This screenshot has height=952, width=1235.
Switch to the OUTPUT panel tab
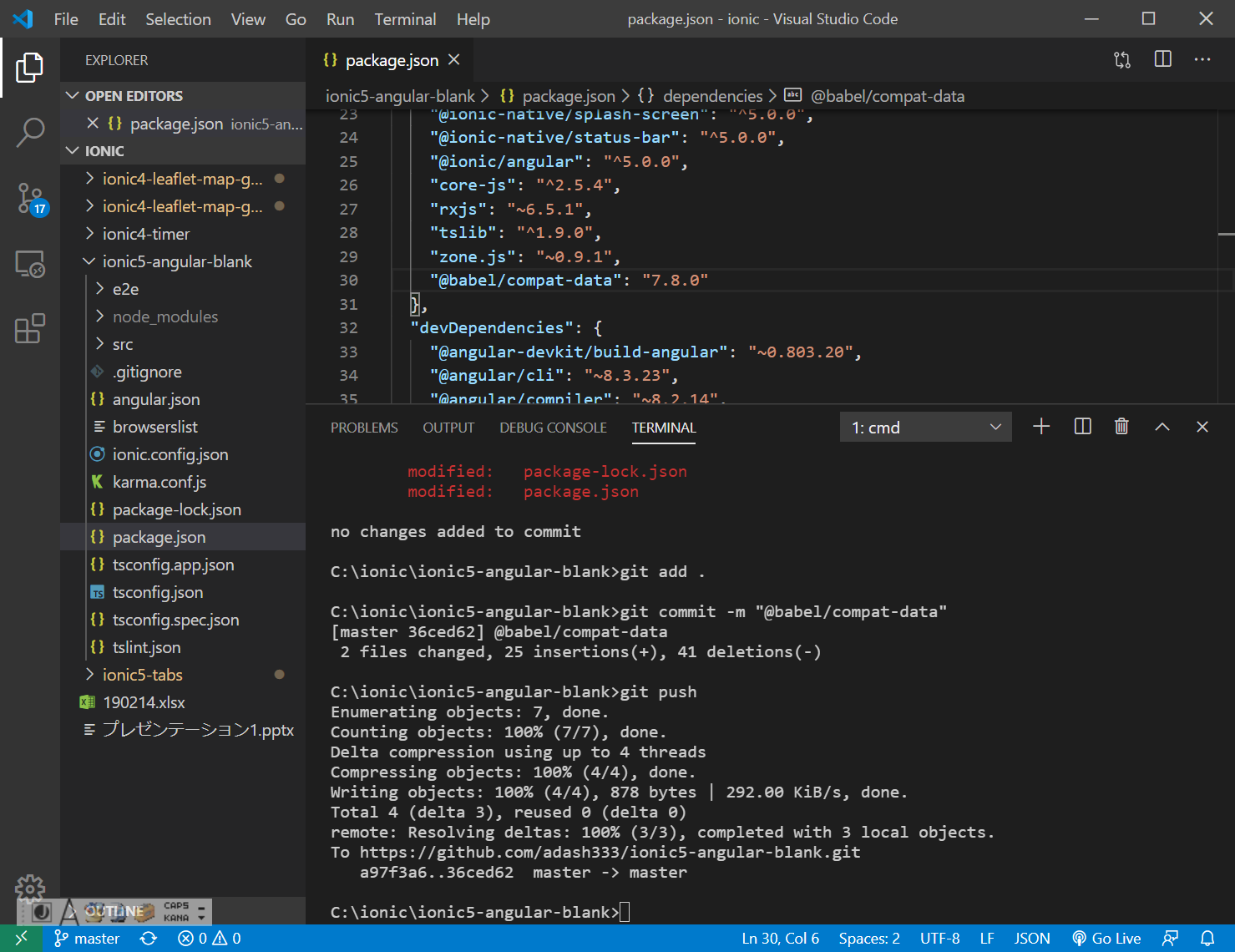448,428
